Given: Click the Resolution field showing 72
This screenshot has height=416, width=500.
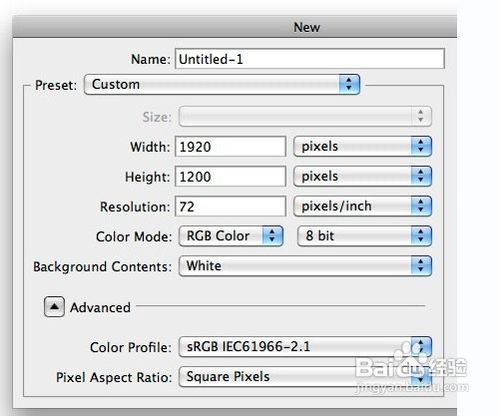Looking at the screenshot, I should [230, 206].
